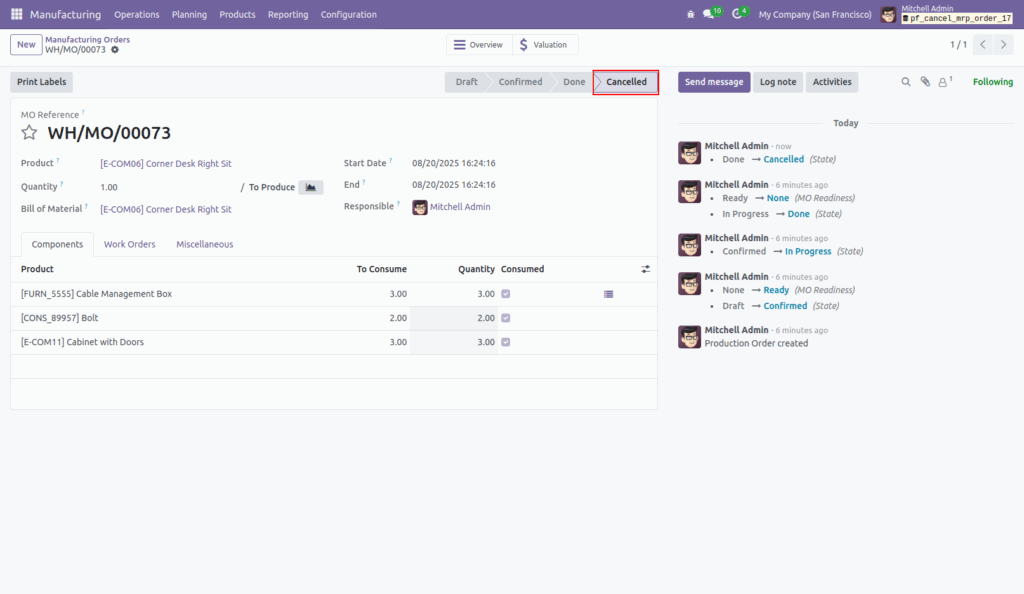1024x594 pixels.
Task: Toggle the Consumed checkbox for Bolt
Action: pyautogui.click(x=506, y=318)
